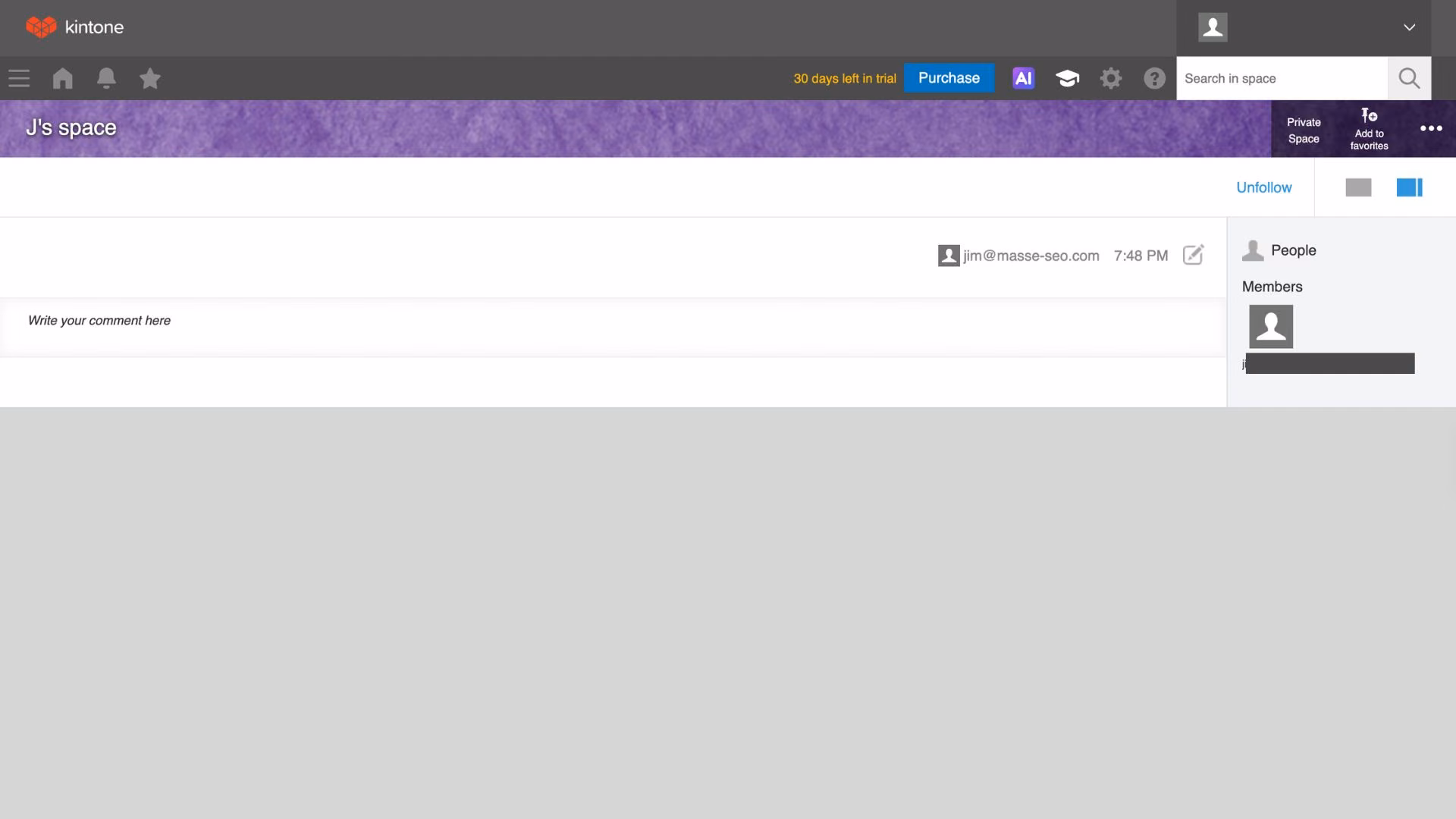The image size is (1456, 819).
Task: Open jim@masse-seo.com user profile link
Action: [x=1031, y=256]
